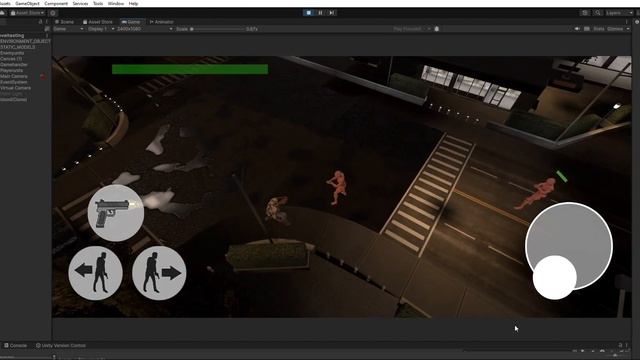Advance one frame with the Step button

(x=332, y=13)
